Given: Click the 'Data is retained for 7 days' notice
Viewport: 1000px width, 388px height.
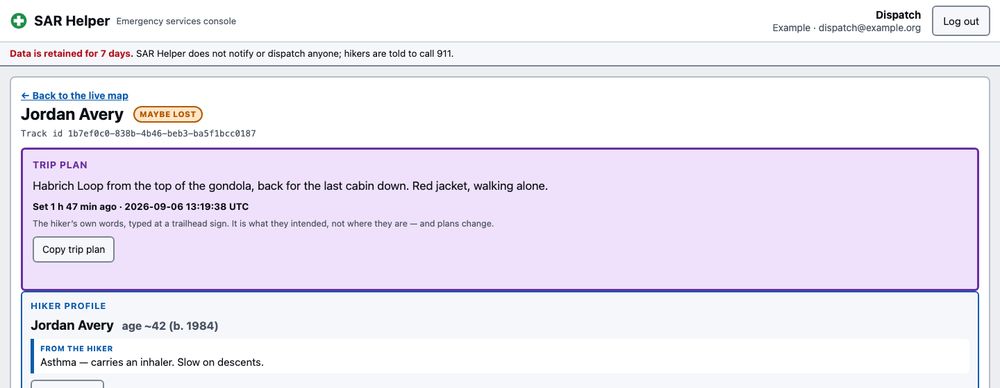Looking at the screenshot, I should click(71, 54).
